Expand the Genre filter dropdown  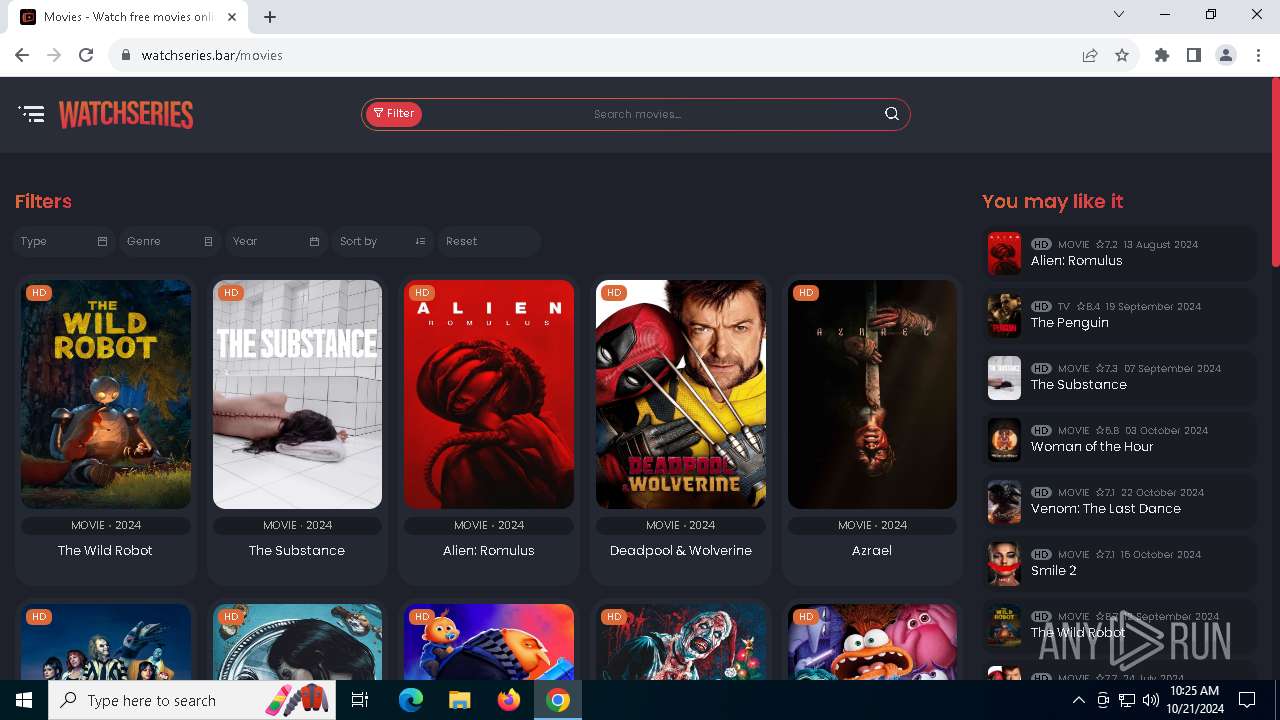coord(170,241)
